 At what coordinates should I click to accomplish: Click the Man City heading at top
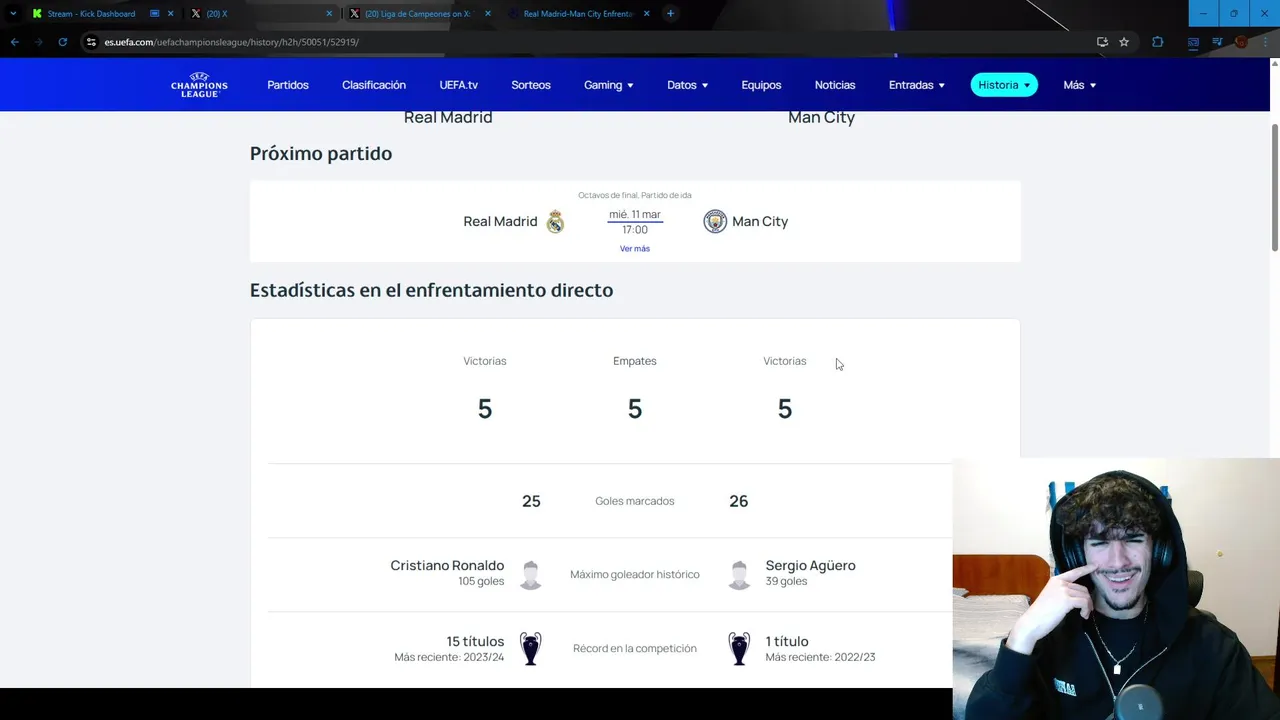click(821, 117)
